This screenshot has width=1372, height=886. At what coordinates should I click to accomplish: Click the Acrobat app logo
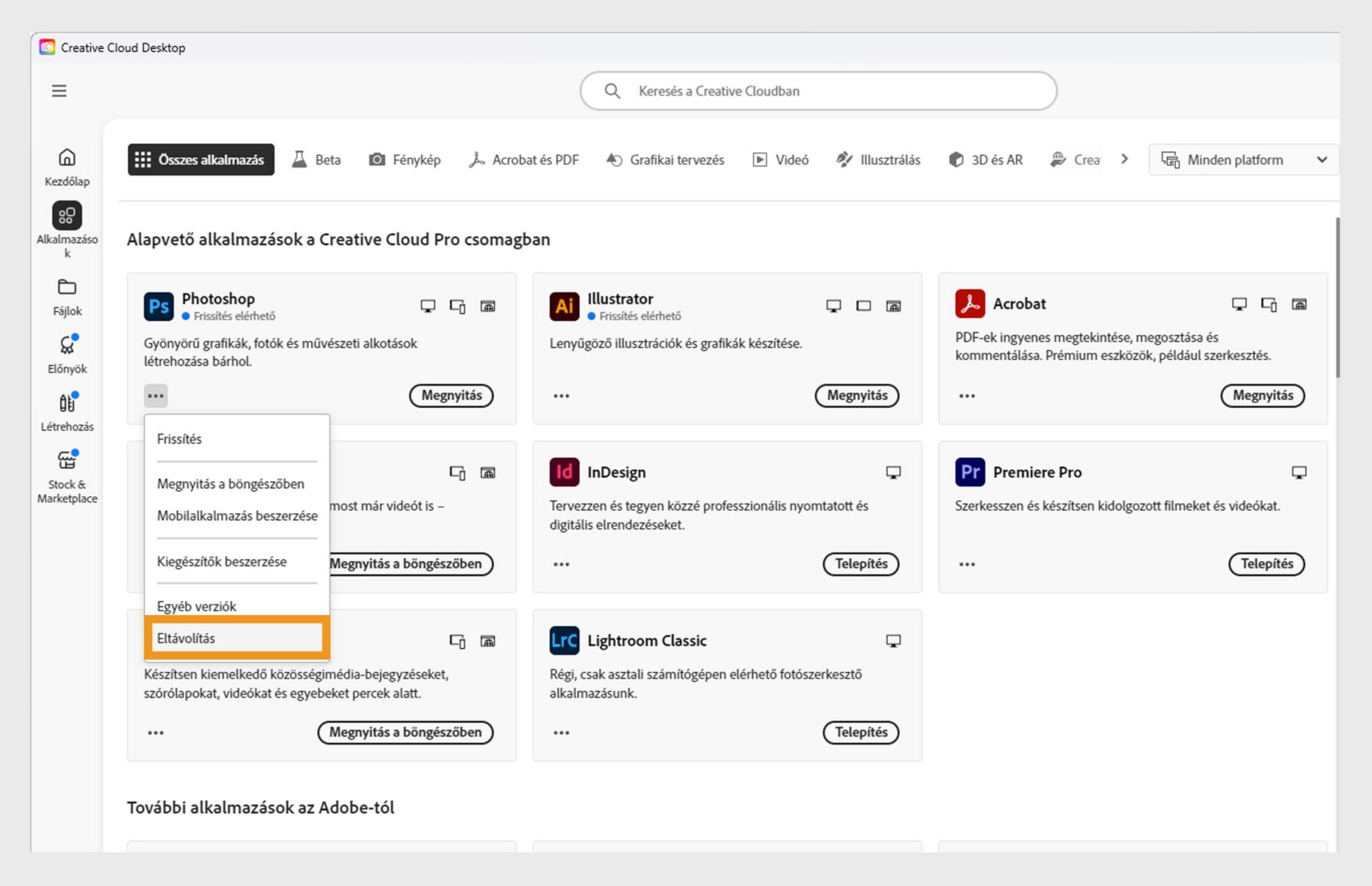click(969, 303)
